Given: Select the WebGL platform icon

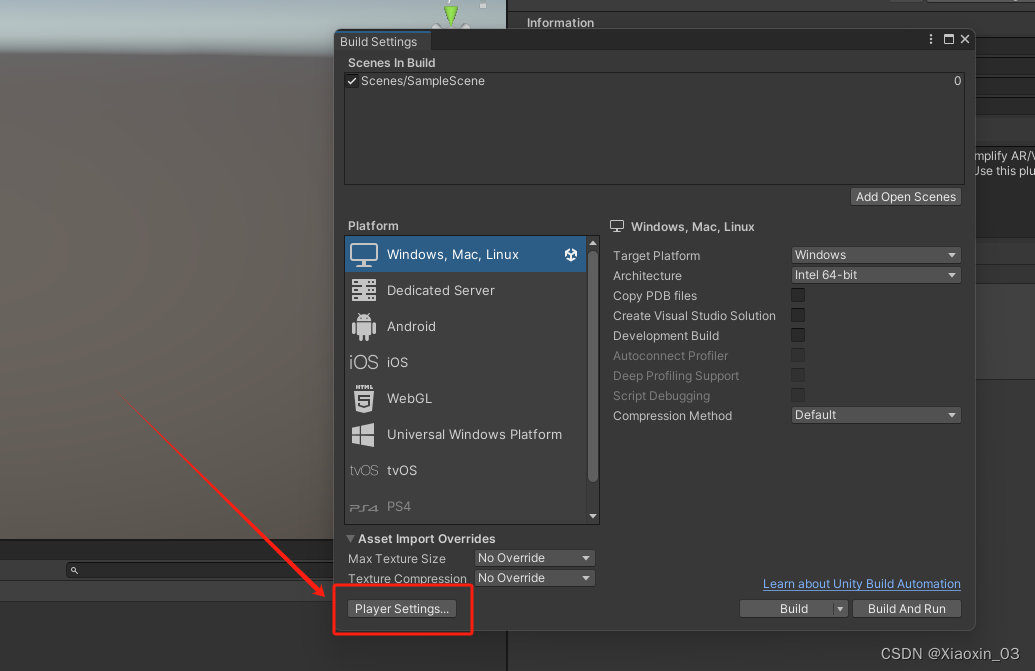Looking at the screenshot, I should 363,398.
